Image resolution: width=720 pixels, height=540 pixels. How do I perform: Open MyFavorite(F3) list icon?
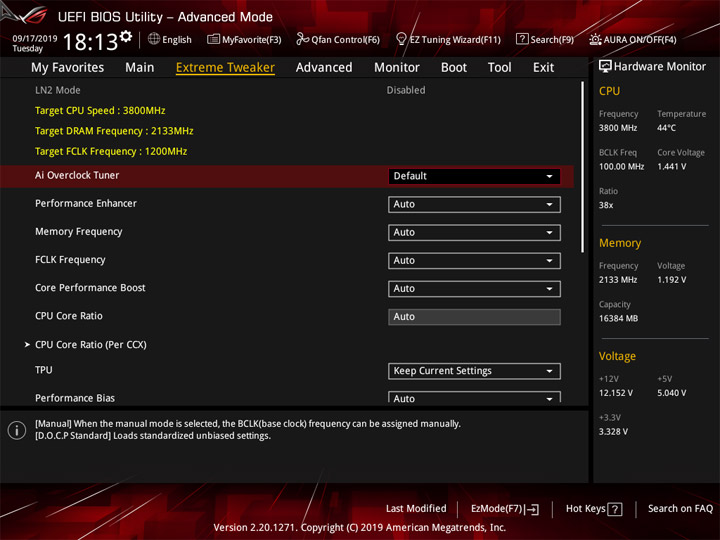(x=213, y=39)
